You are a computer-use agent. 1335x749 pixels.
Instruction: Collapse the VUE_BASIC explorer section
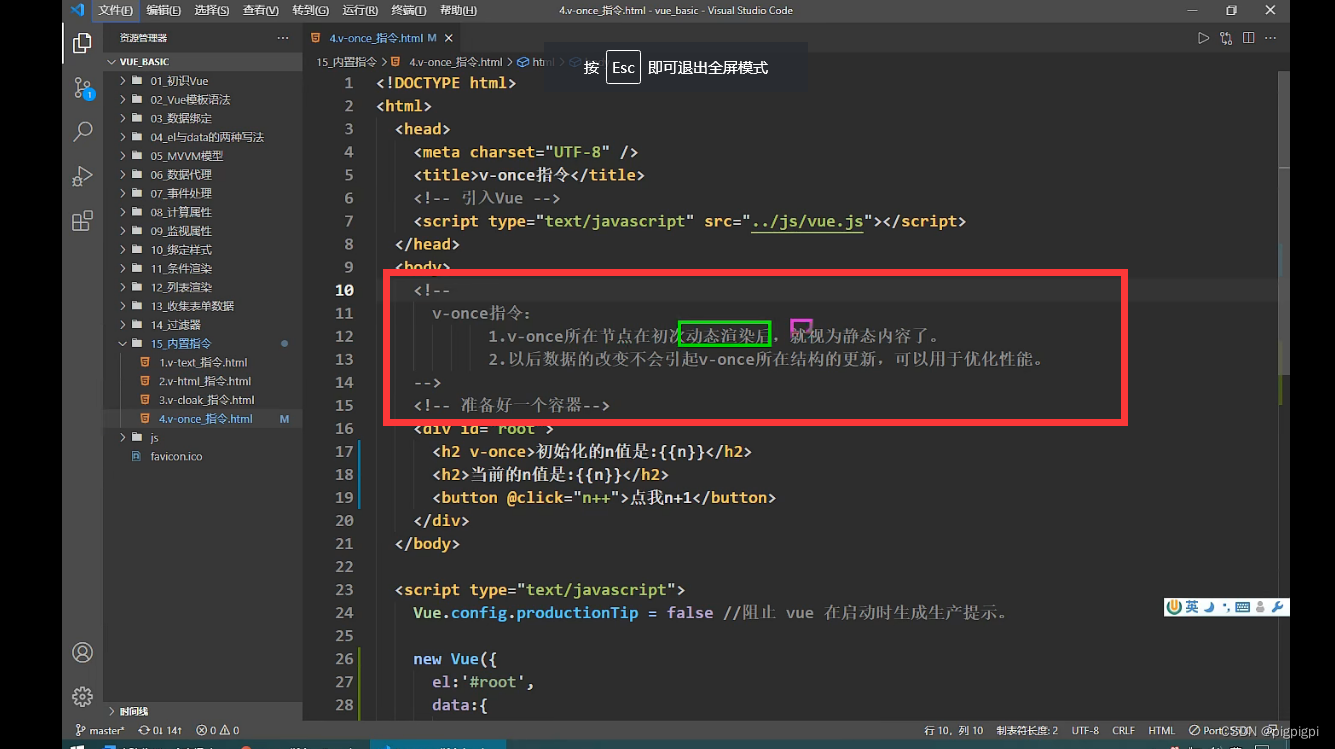click(202, 62)
